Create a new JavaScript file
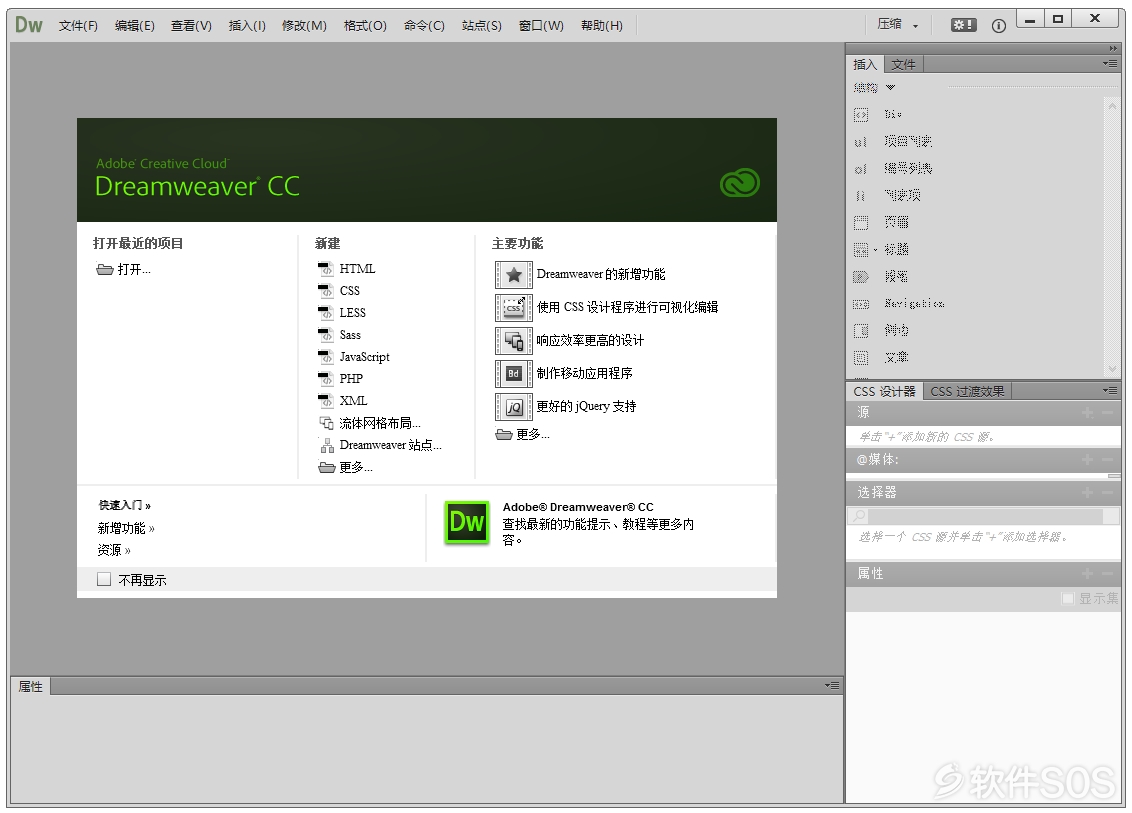 point(354,357)
